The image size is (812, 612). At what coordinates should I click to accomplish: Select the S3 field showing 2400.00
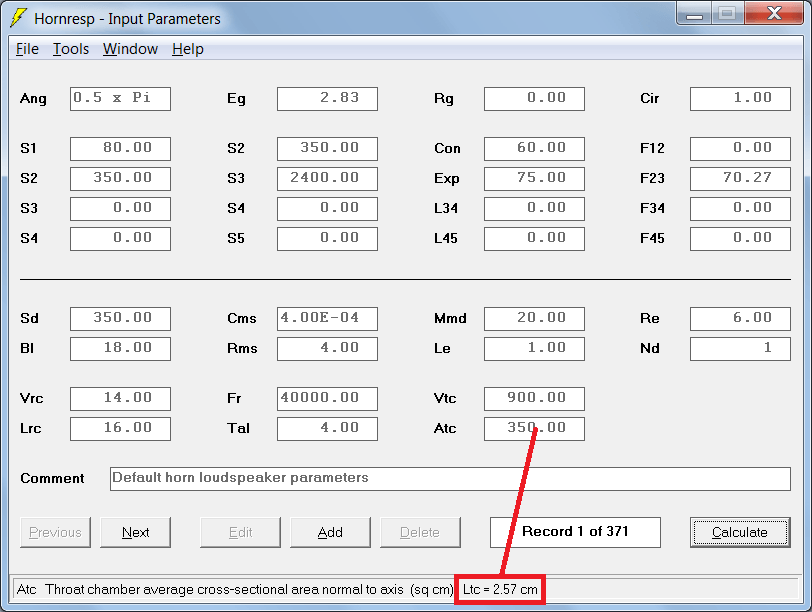click(x=327, y=179)
